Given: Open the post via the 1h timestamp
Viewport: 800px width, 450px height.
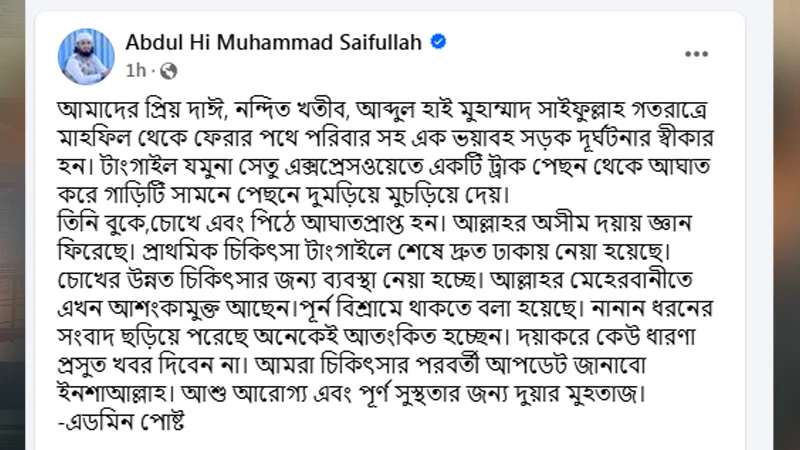Looking at the screenshot, I should 136,70.
